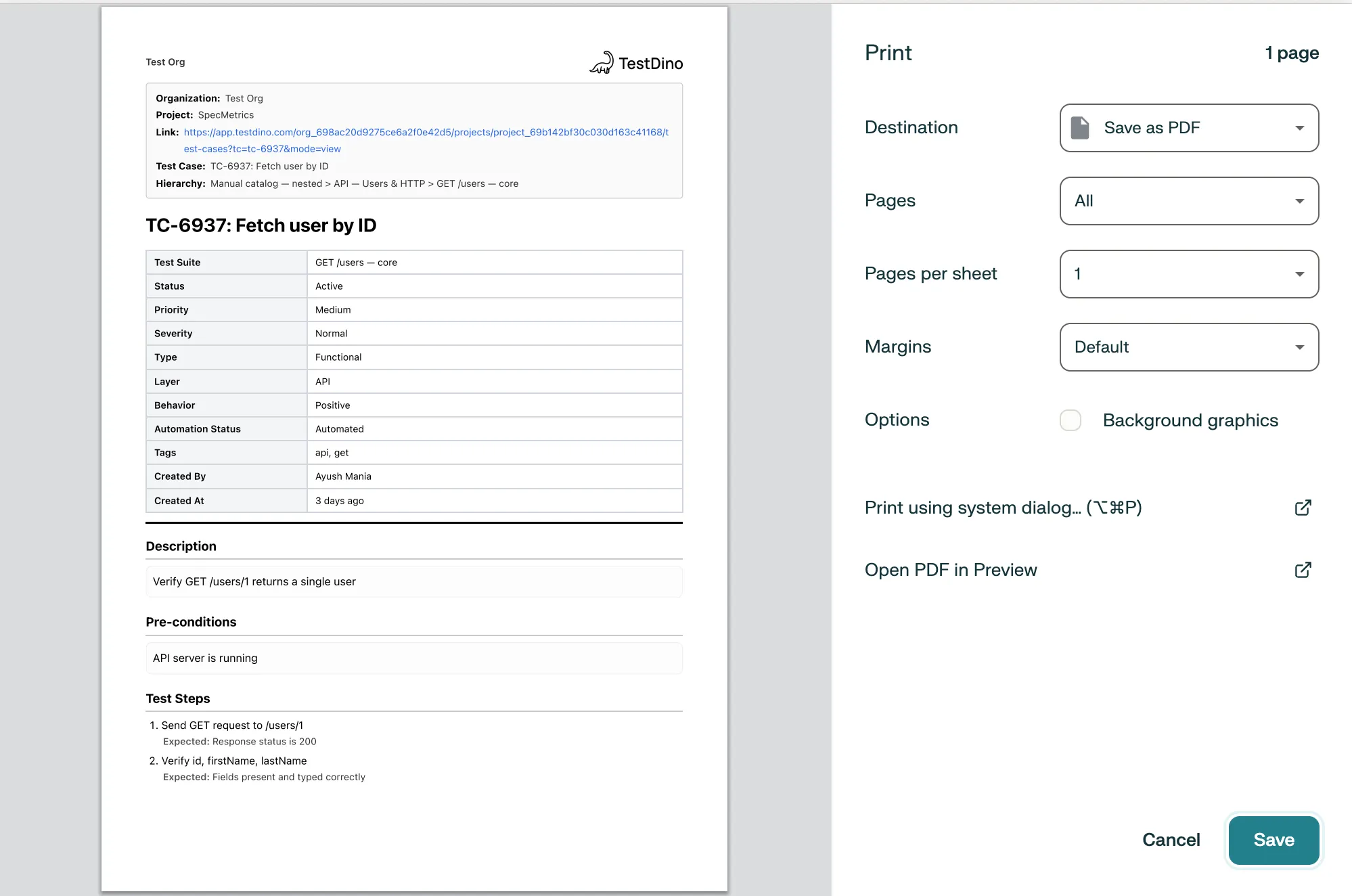Click the Pages dropdown arrow
The height and width of the screenshot is (896, 1352).
tap(1299, 200)
